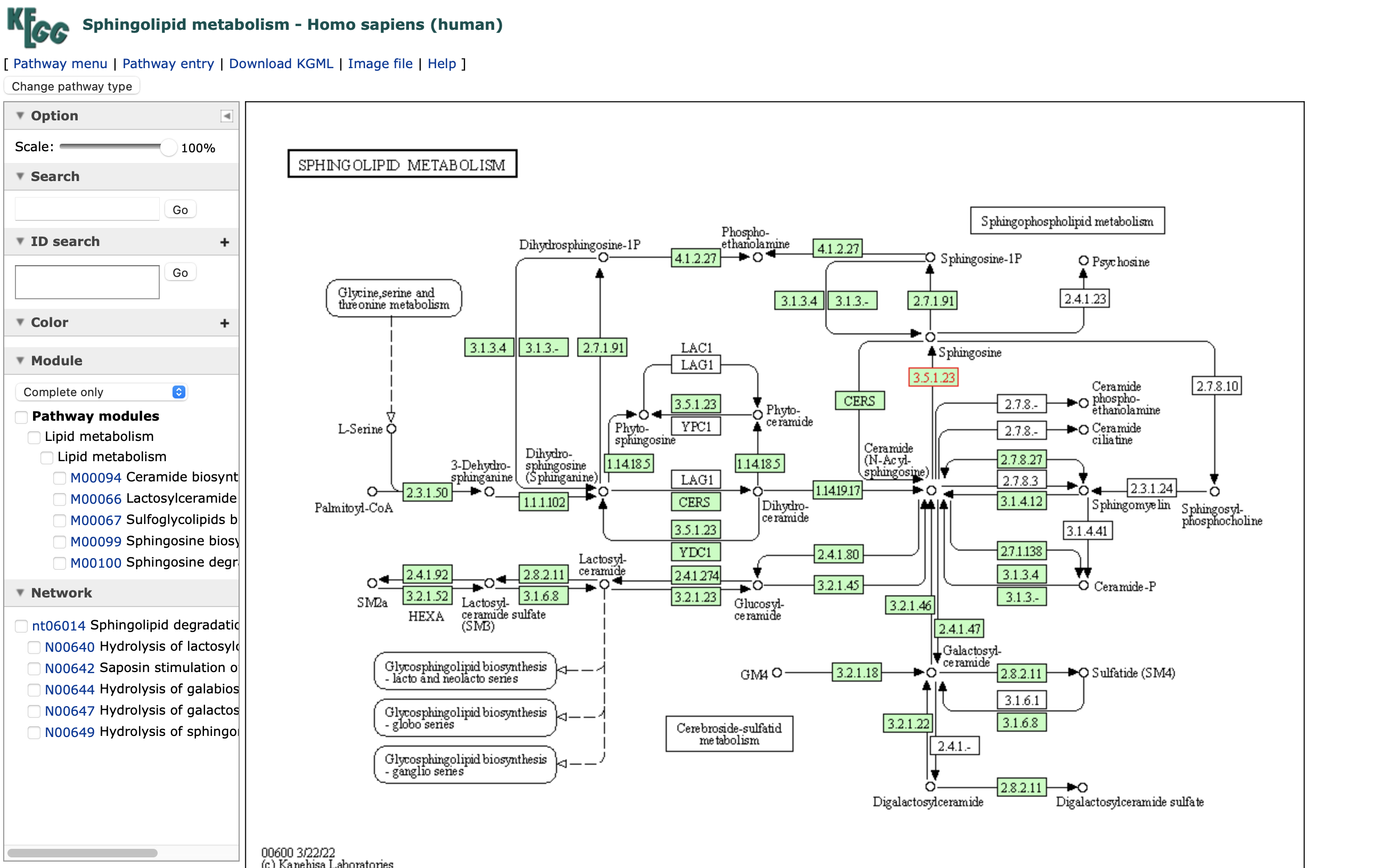
Task: Click the 2.7.1.138 enzyme box
Action: [1021, 551]
